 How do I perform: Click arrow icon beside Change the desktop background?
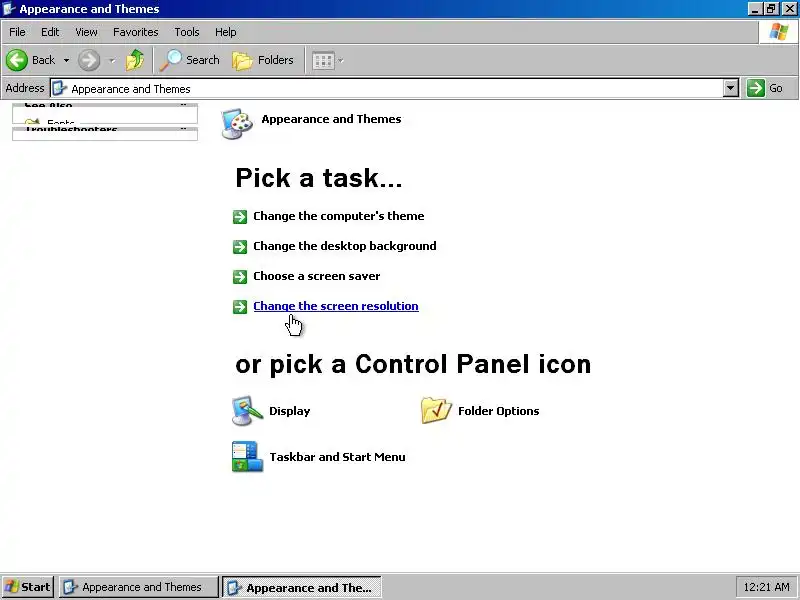(x=240, y=247)
